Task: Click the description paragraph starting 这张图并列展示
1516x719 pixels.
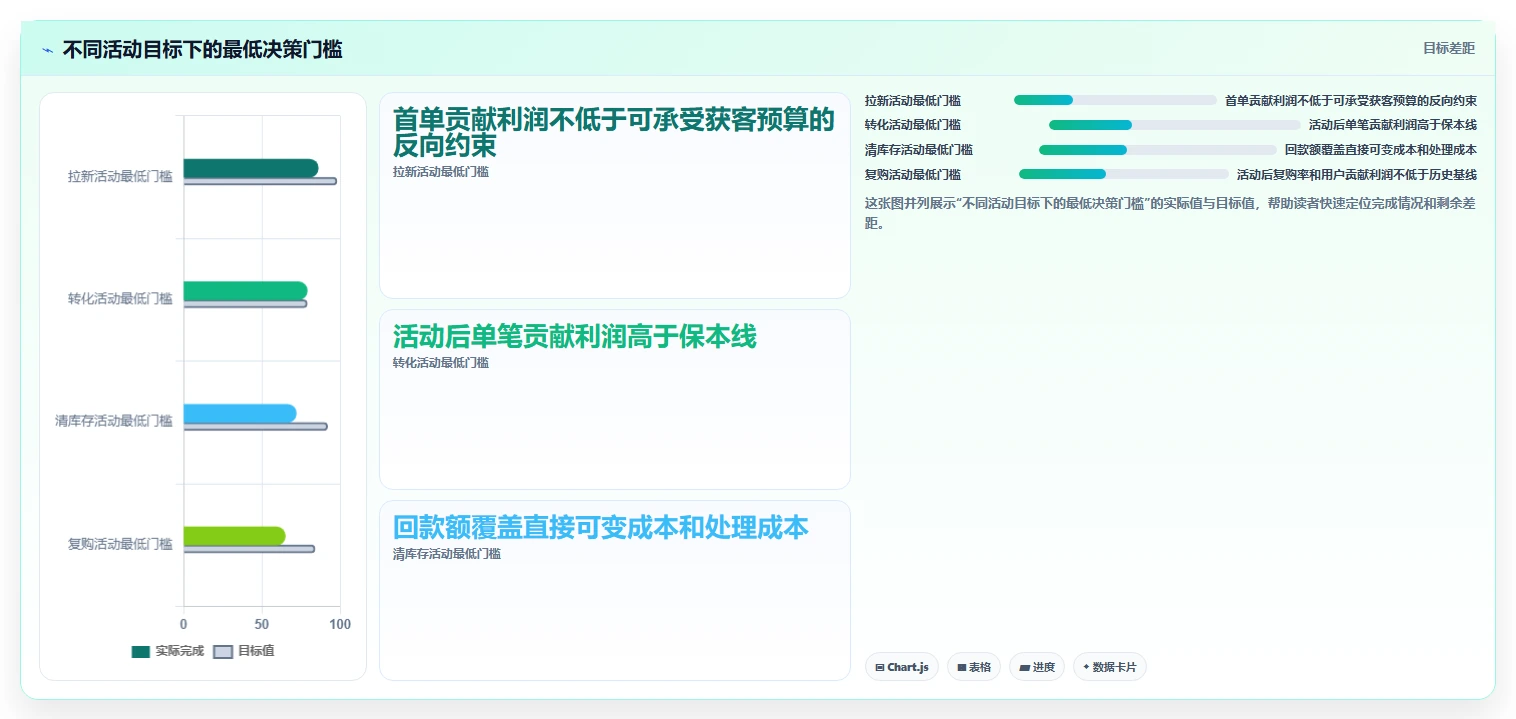Action: (1171, 213)
